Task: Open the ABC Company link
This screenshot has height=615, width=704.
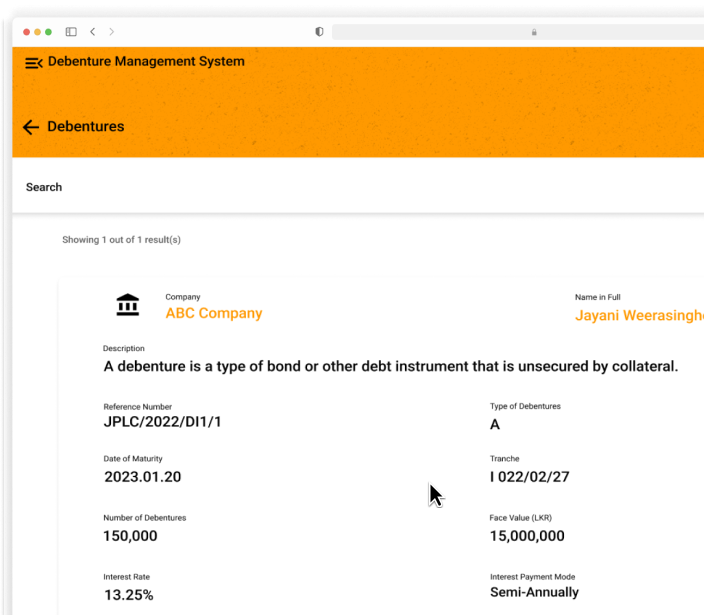Action: pos(214,313)
